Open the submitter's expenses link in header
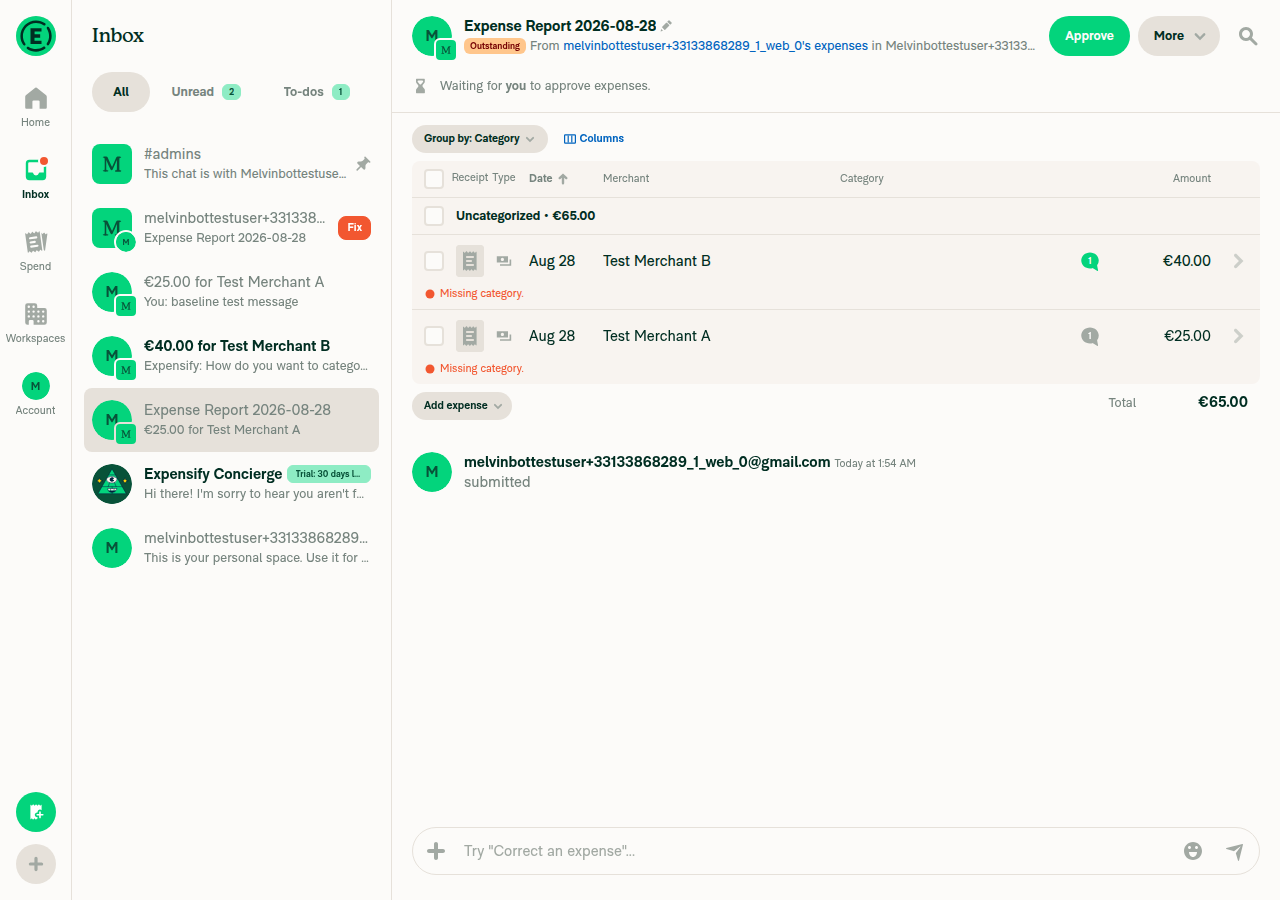The width and height of the screenshot is (1280, 900). coord(716,46)
